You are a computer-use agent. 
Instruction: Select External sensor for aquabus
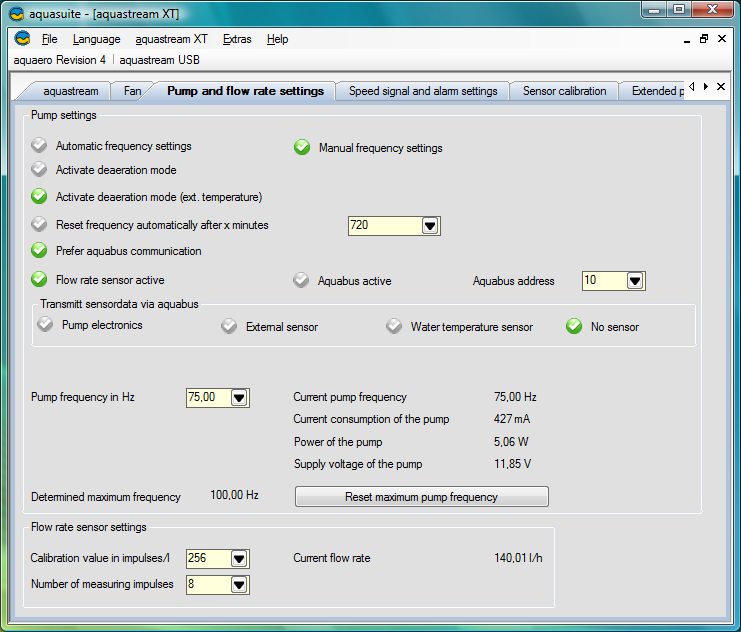(x=229, y=326)
